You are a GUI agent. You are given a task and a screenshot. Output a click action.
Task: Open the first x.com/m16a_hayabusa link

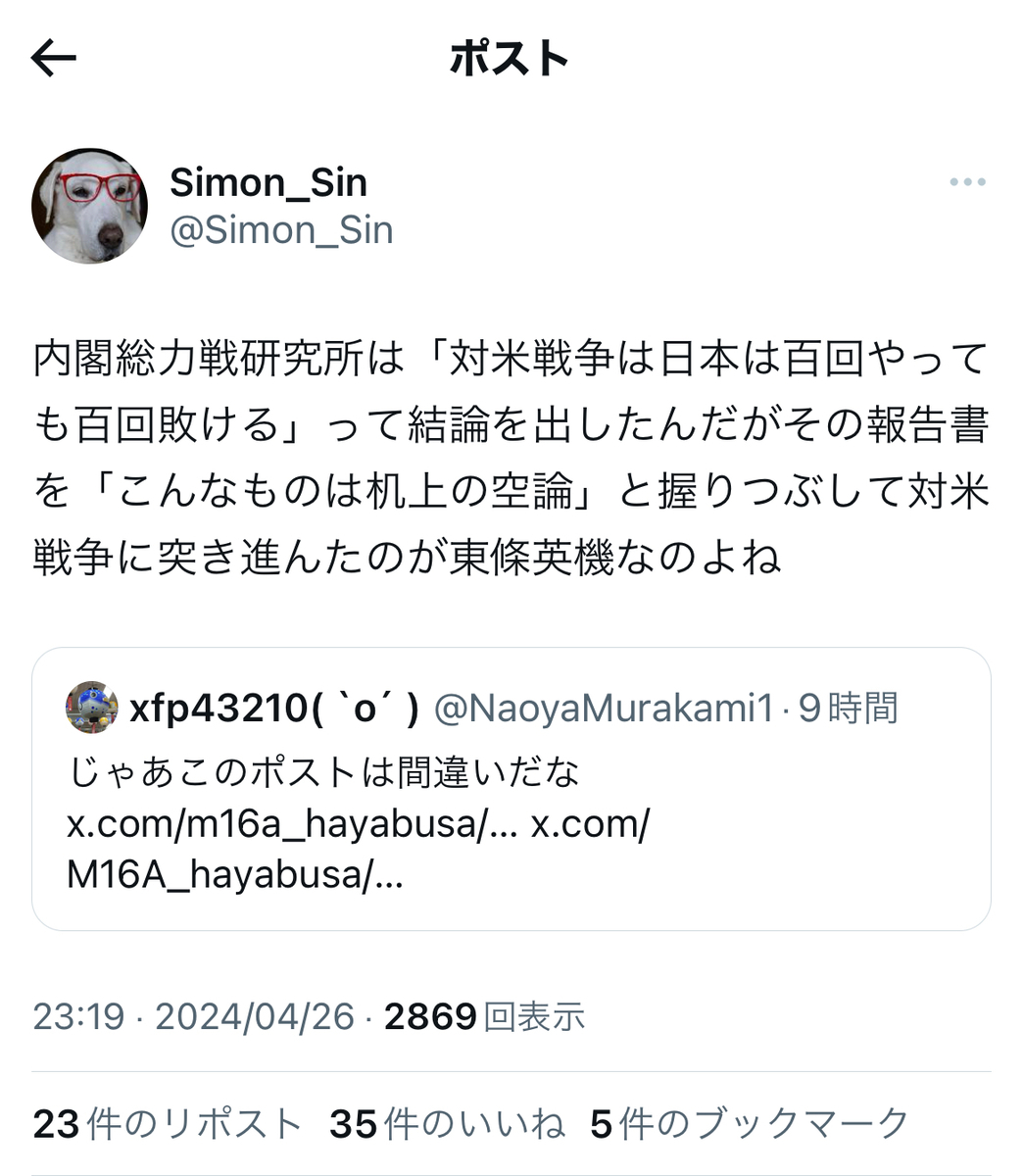291,824
